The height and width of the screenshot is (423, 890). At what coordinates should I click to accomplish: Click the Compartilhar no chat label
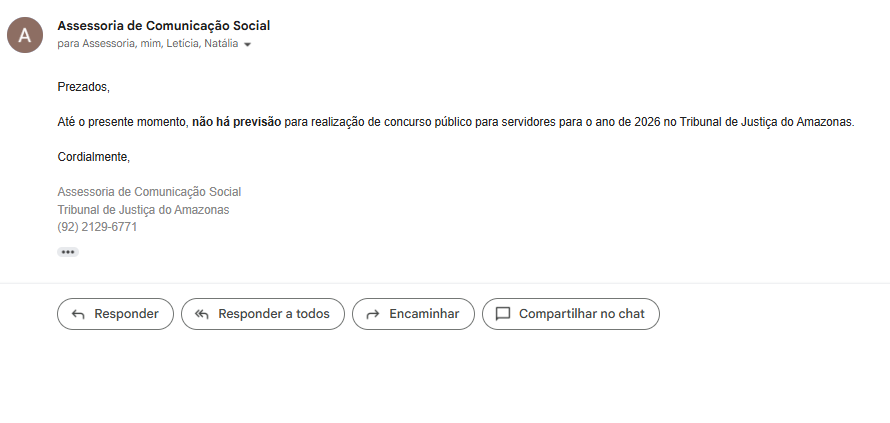(581, 314)
